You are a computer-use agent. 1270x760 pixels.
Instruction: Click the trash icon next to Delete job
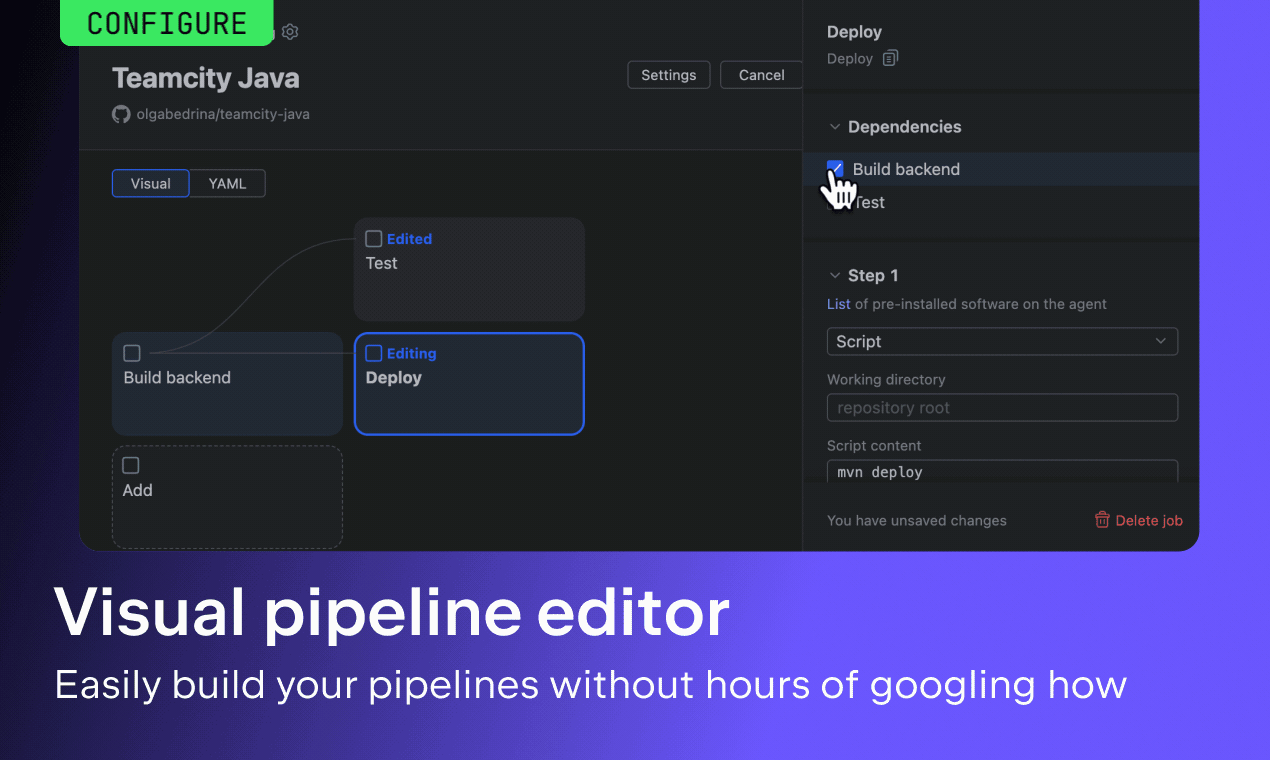(1102, 520)
